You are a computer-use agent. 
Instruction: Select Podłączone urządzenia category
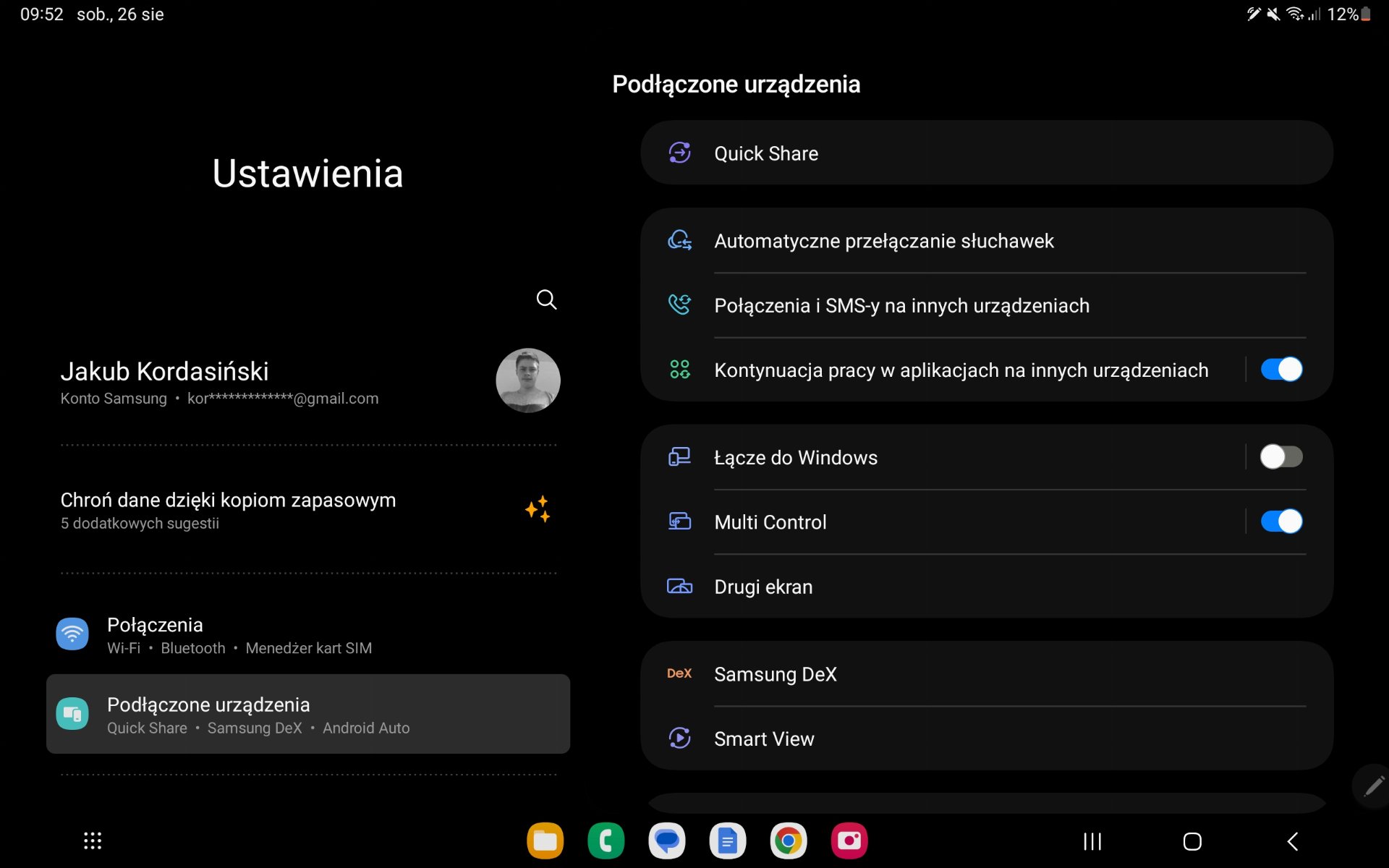(308, 714)
